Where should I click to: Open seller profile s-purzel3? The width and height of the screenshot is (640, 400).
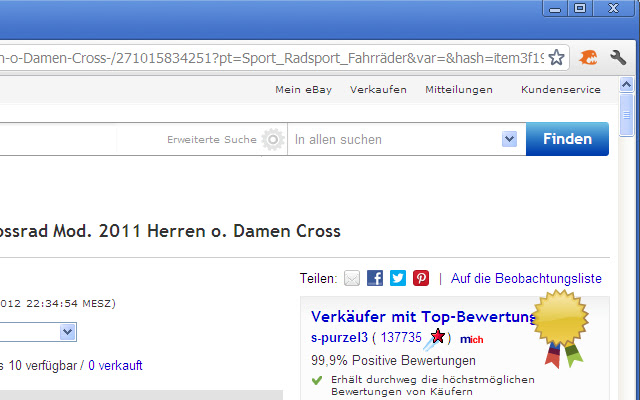click(339, 338)
